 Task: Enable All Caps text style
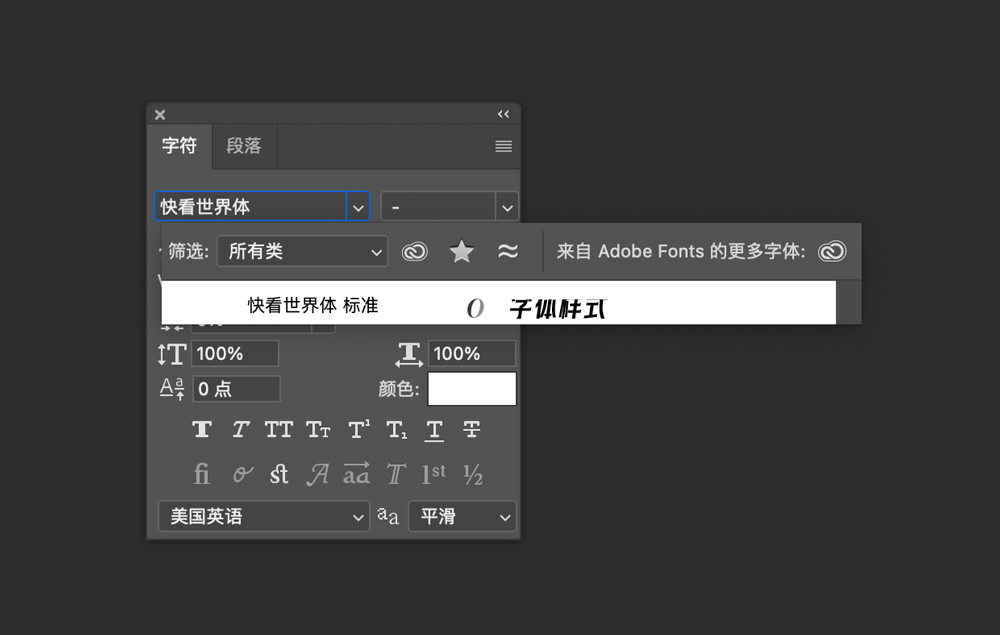pyautogui.click(x=279, y=430)
